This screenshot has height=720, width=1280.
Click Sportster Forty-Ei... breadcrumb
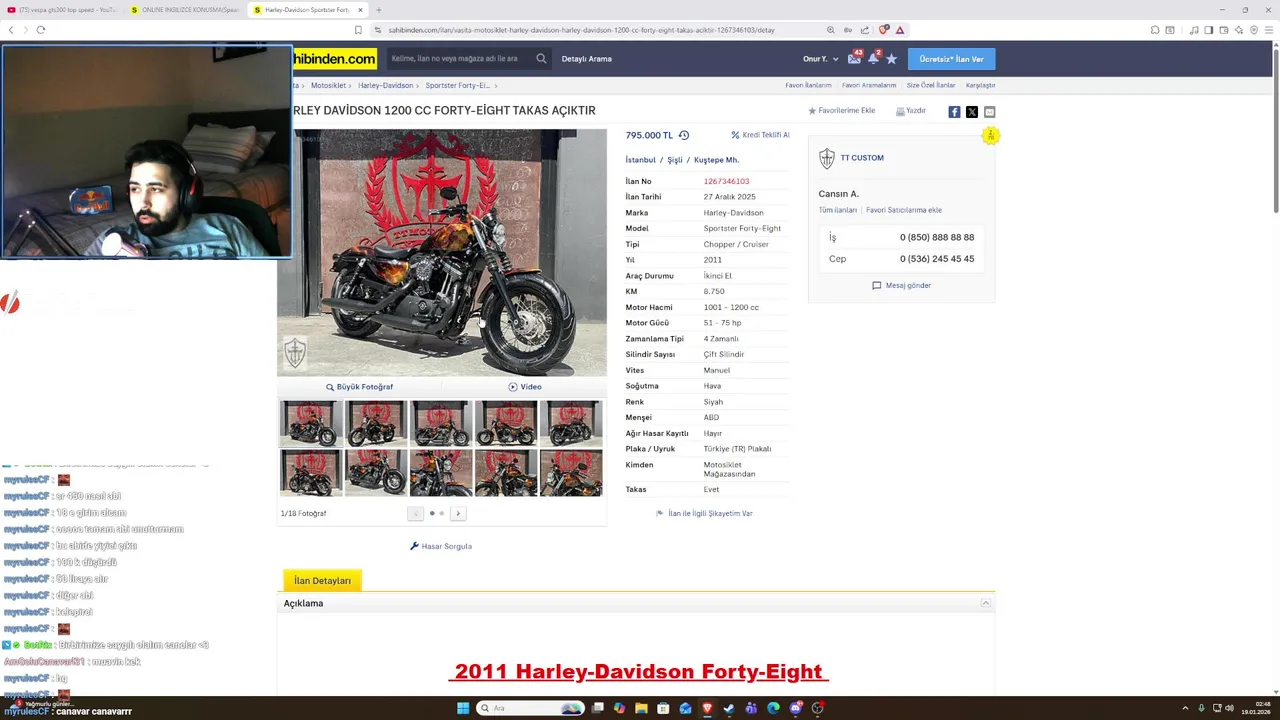coord(458,86)
